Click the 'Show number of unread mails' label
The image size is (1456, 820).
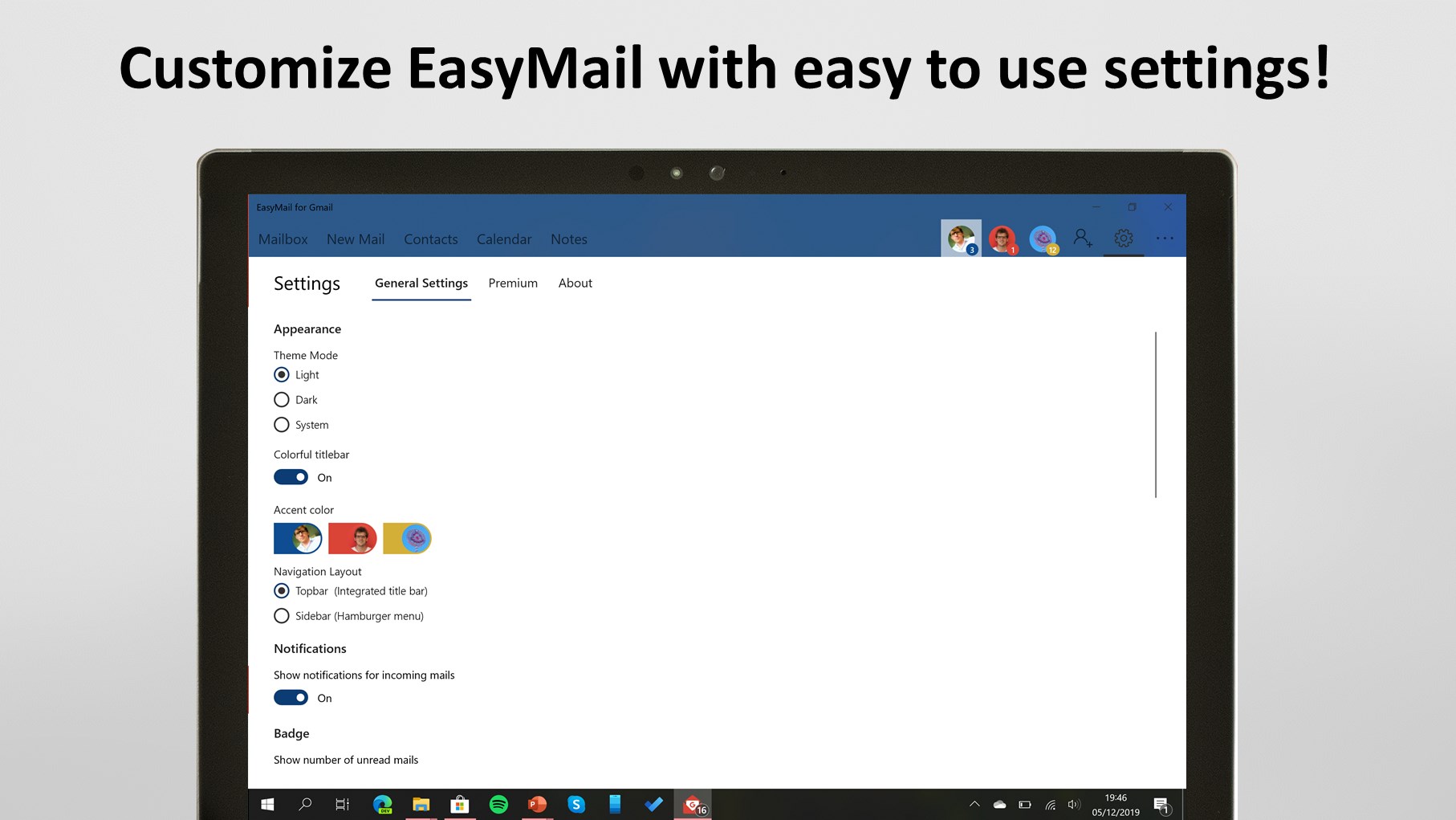(x=346, y=760)
